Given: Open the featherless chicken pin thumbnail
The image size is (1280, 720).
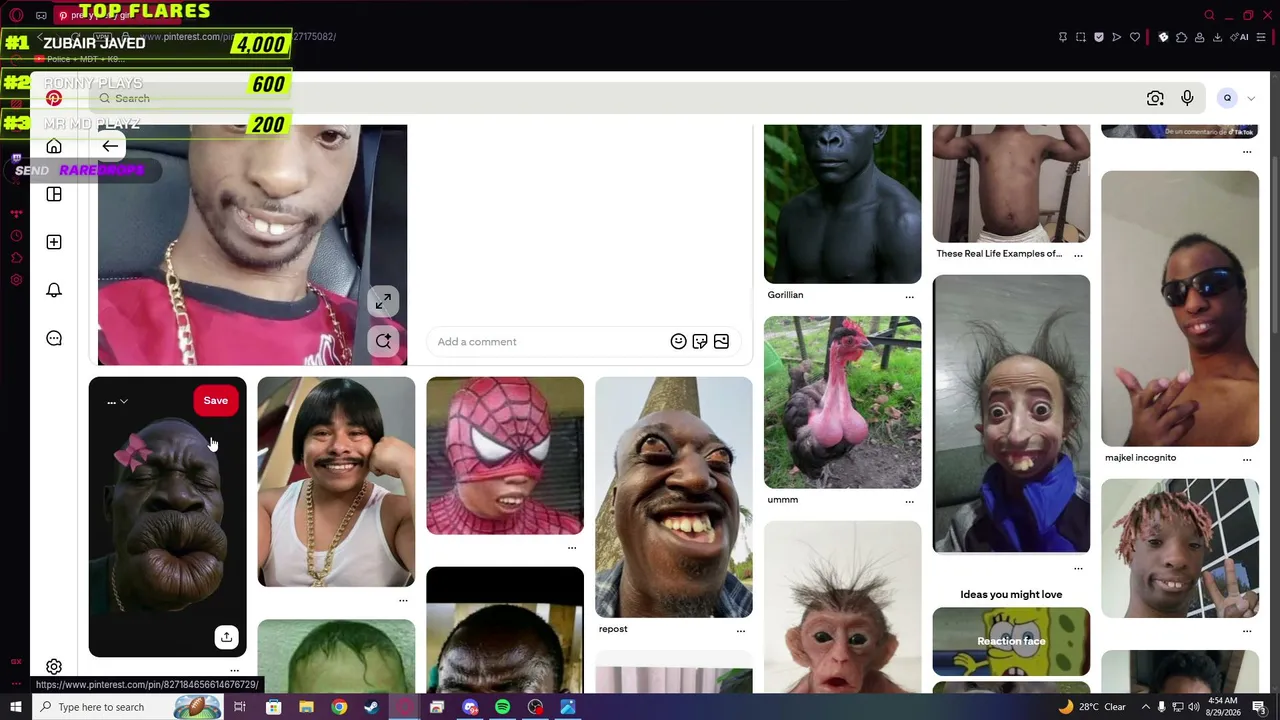Looking at the screenshot, I should [842, 402].
